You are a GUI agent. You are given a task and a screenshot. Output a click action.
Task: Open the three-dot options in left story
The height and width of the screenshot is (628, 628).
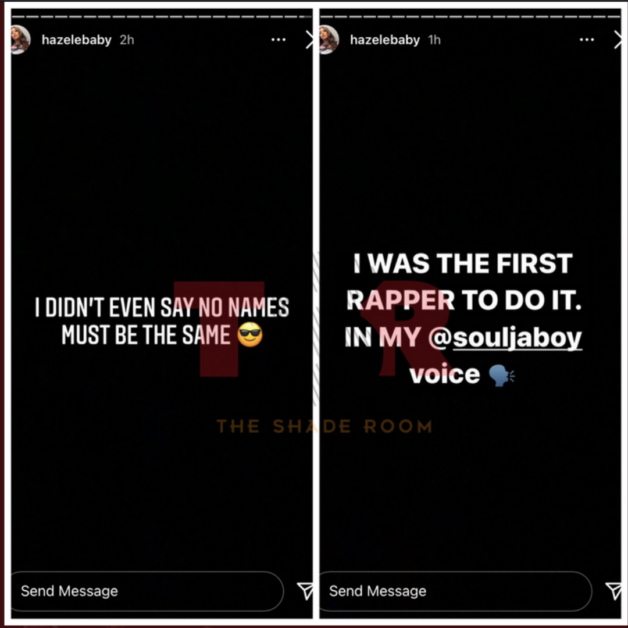pyautogui.click(x=278, y=40)
